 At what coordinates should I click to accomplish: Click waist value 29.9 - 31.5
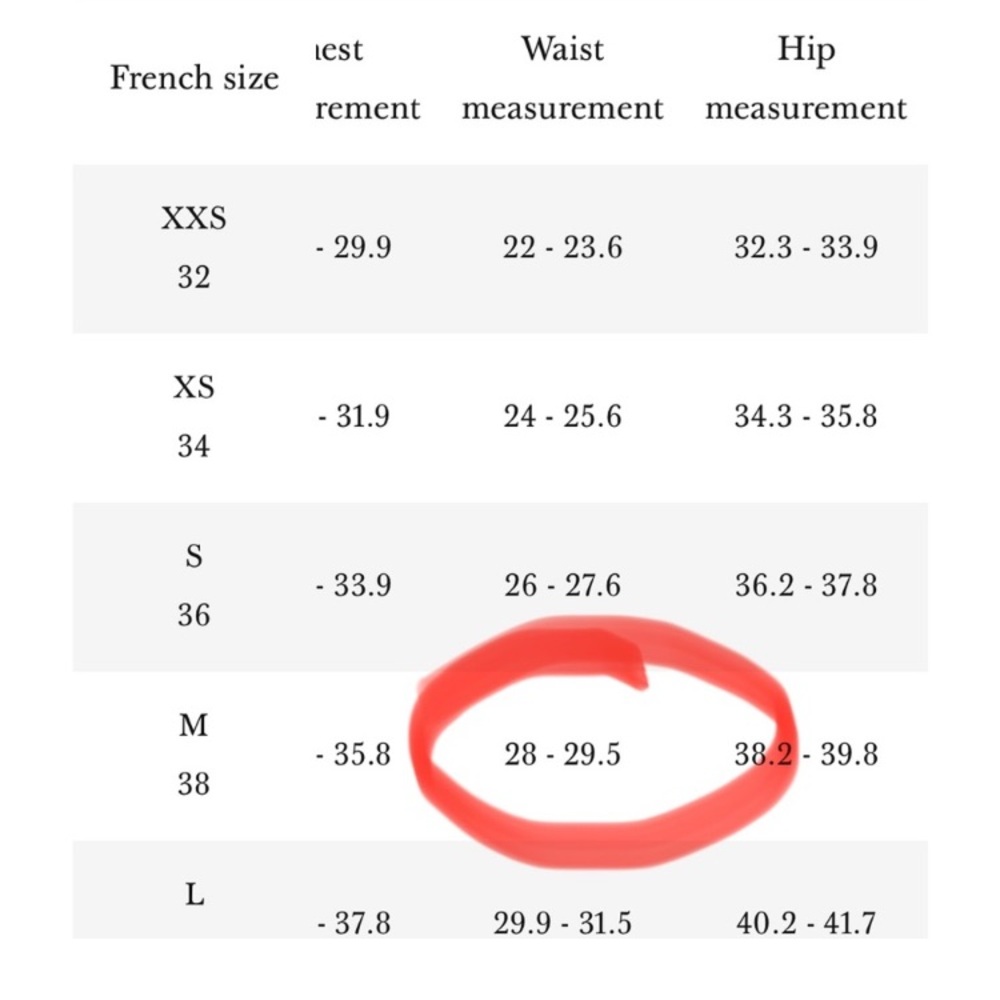coord(562,923)
